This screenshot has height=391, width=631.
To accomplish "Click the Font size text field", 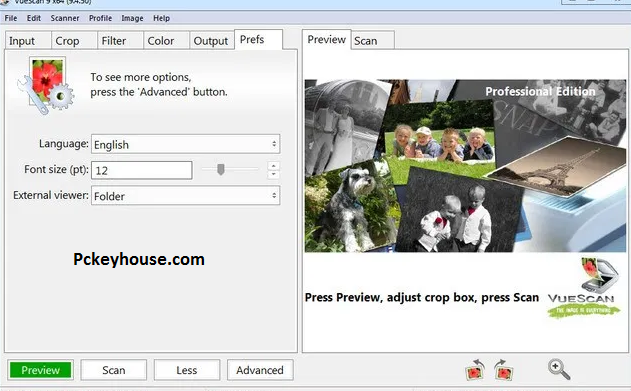I will click(142, 170).
